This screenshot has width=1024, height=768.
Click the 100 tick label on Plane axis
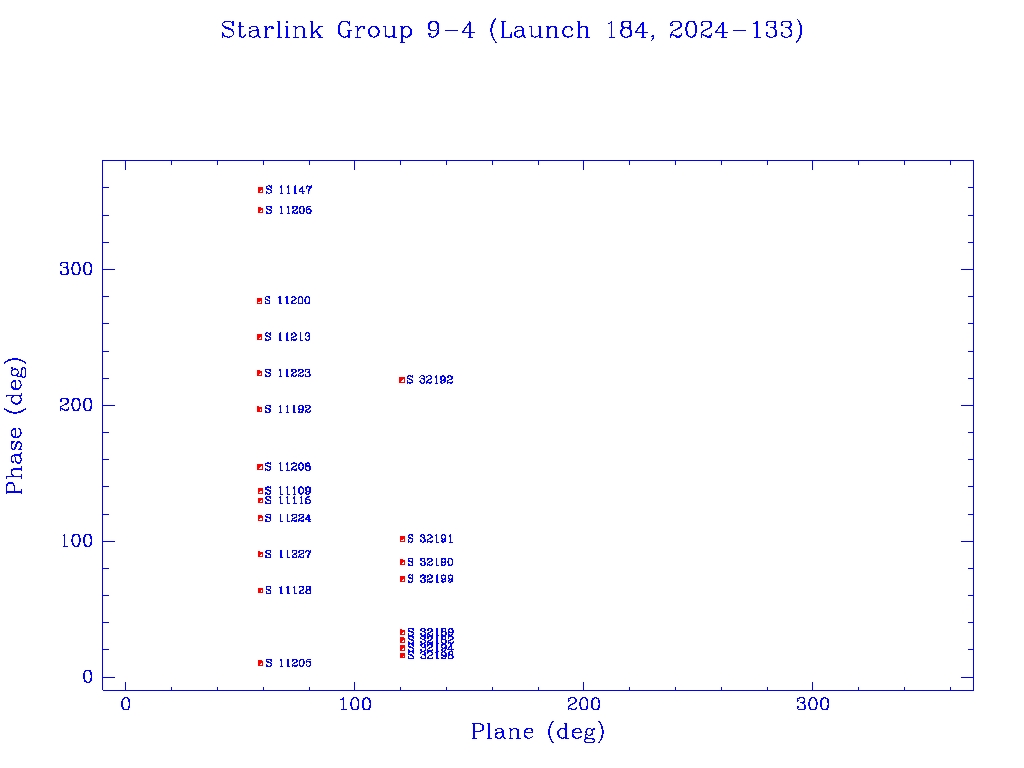tap(355, 704)
